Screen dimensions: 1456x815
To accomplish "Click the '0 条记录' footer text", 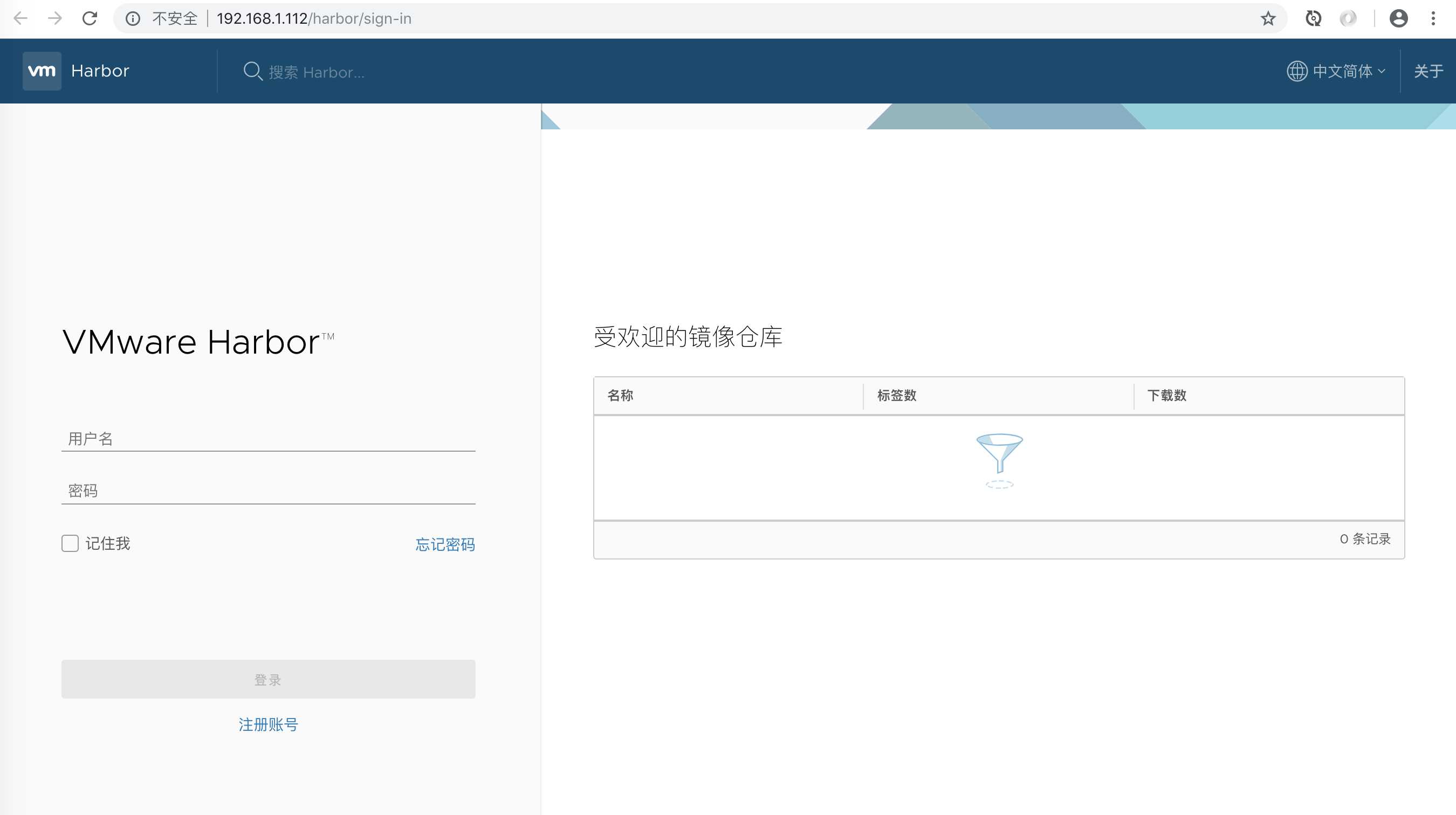I will [x=1365, y=539].
